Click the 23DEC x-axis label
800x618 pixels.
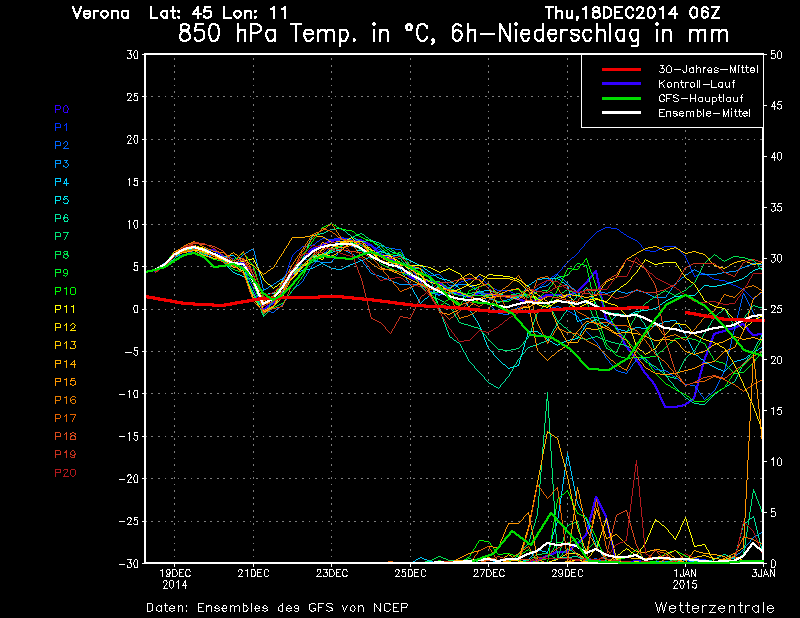(332, 573)
